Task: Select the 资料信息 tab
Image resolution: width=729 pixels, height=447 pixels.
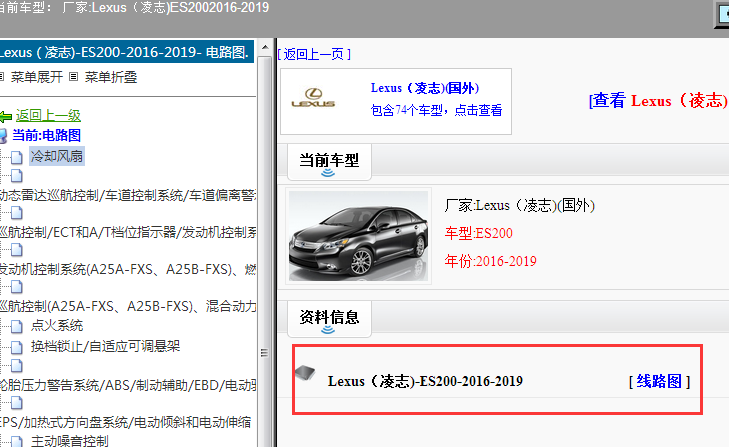Action: 329,319
